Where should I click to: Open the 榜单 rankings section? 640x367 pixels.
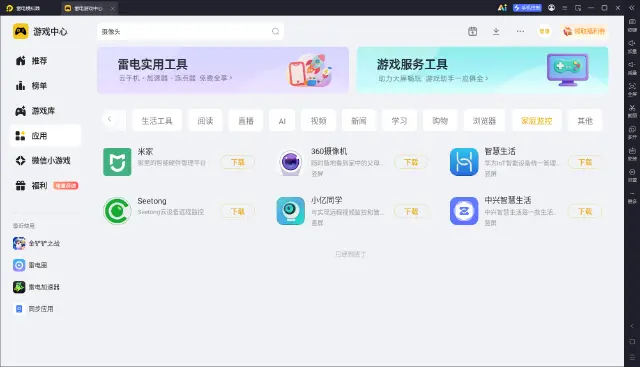(45, 86)
